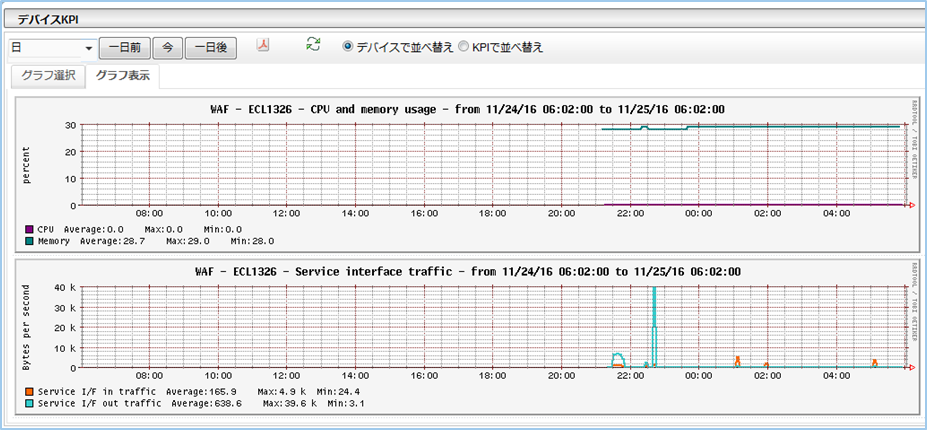Click the Memory Max:29.0 value

(x=187, y=241)
